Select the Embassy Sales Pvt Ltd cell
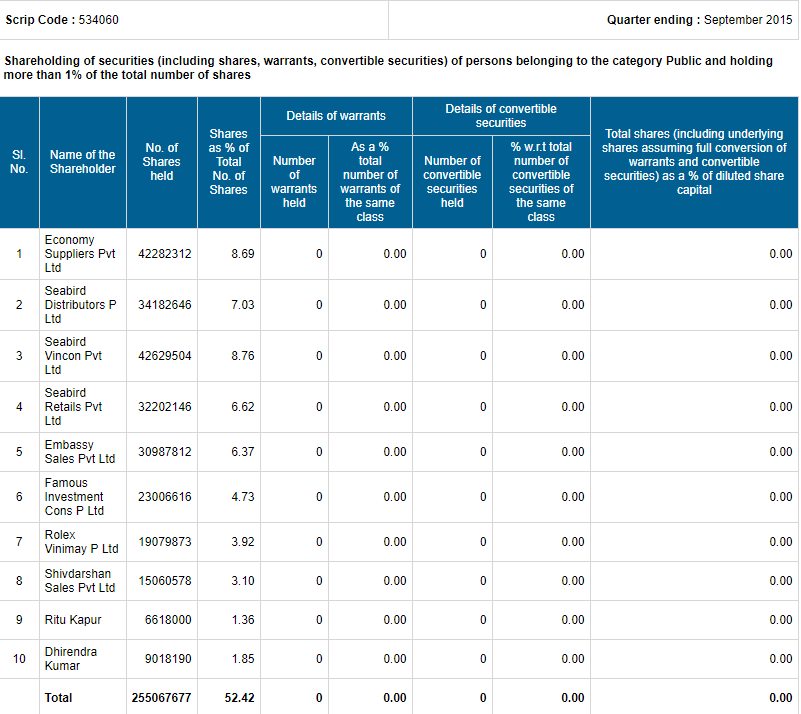The width and height of the screenshot is (801, 714). (80, 452)
